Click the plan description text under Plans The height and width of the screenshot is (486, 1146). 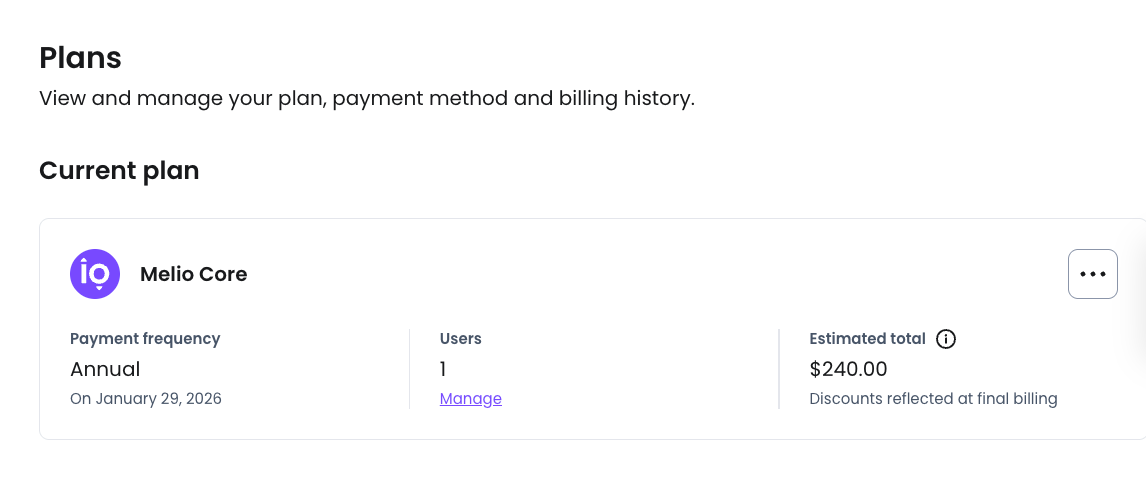366,99
